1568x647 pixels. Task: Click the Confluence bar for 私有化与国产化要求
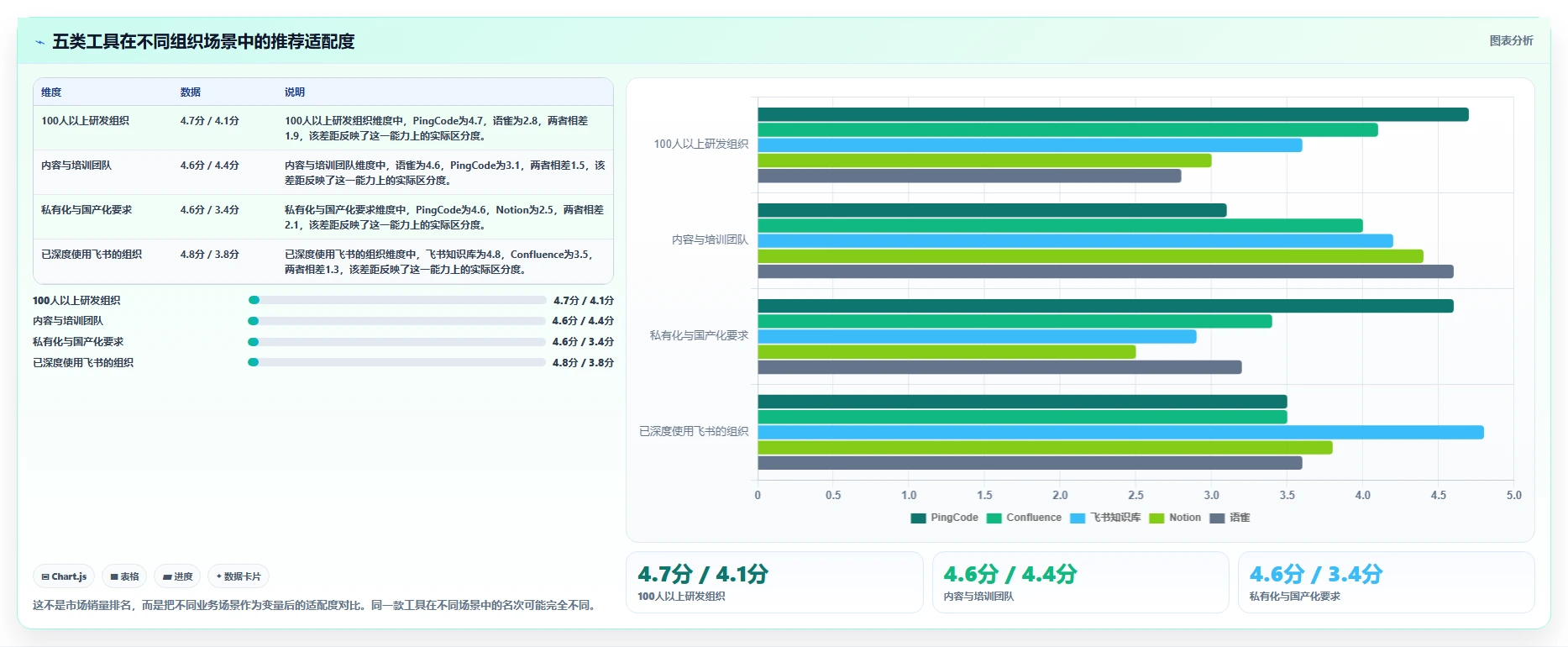[1015, 321]
